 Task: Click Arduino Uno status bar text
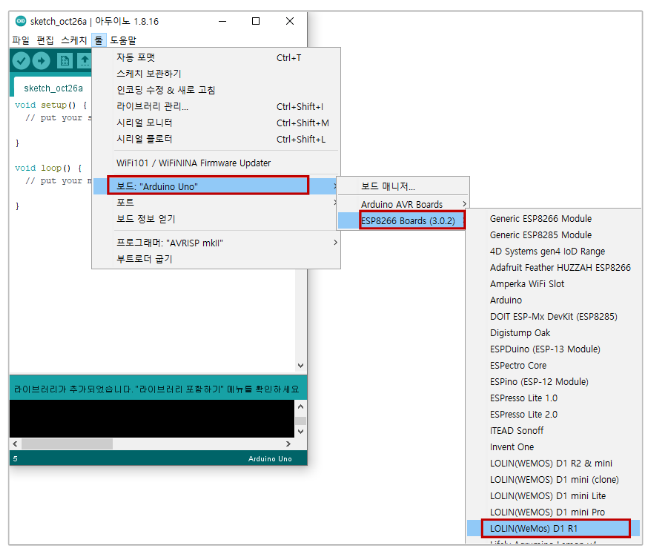pos(270,459)
